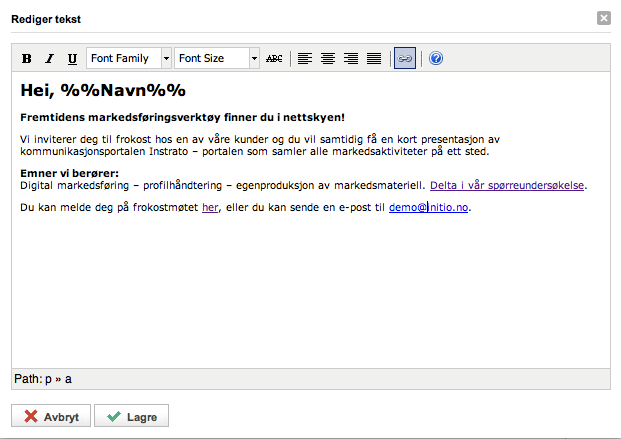
Task: Select the 'a' element in Path bar
Action: point(69,379)
